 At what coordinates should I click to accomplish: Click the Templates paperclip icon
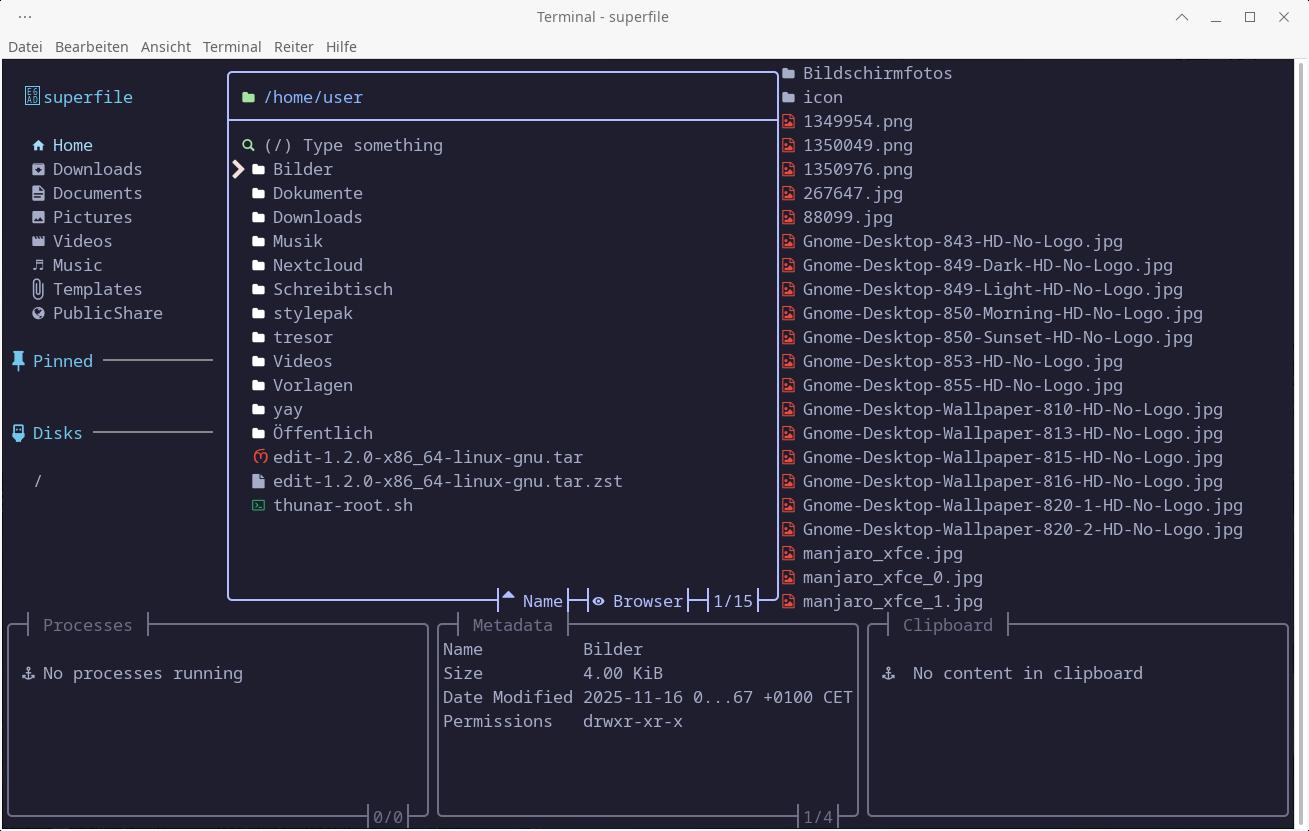38,290
